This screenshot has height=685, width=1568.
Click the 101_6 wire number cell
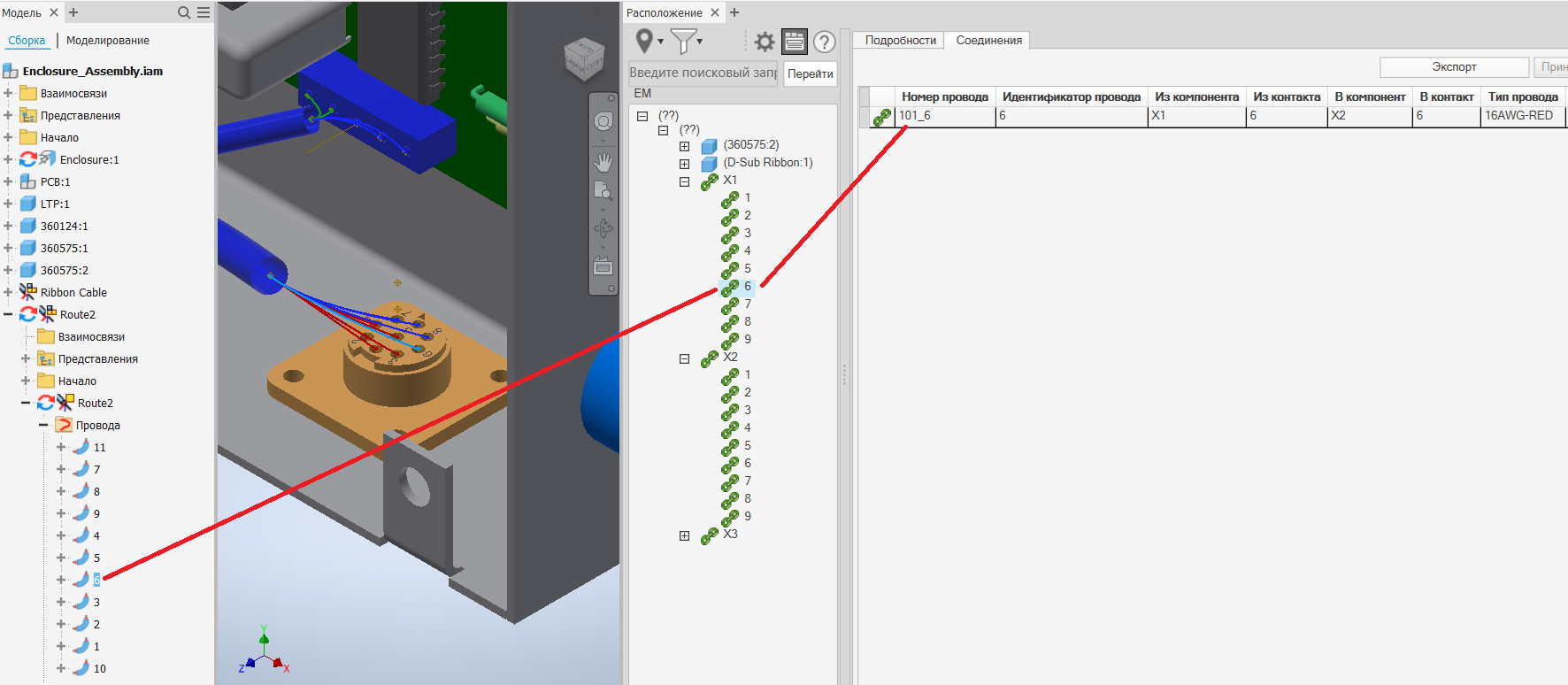(945, 116)
